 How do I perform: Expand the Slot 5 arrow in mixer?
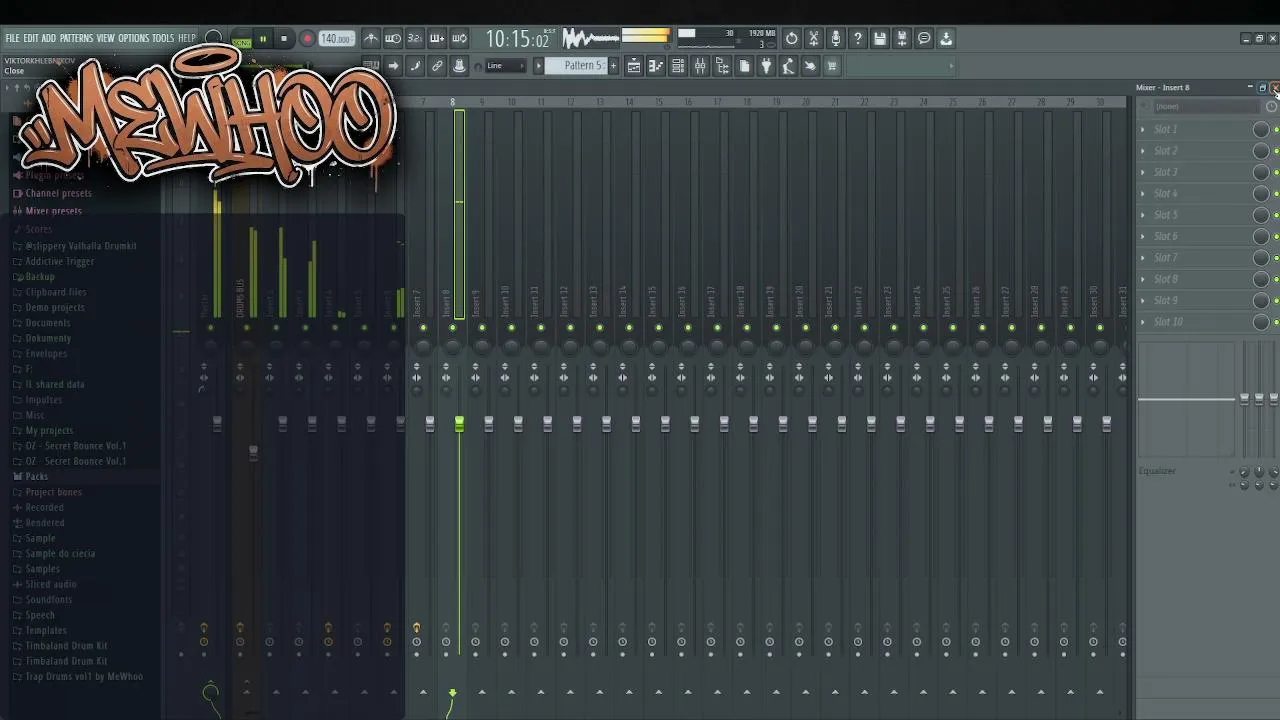pyautogui.click(x=1143, y=215)
